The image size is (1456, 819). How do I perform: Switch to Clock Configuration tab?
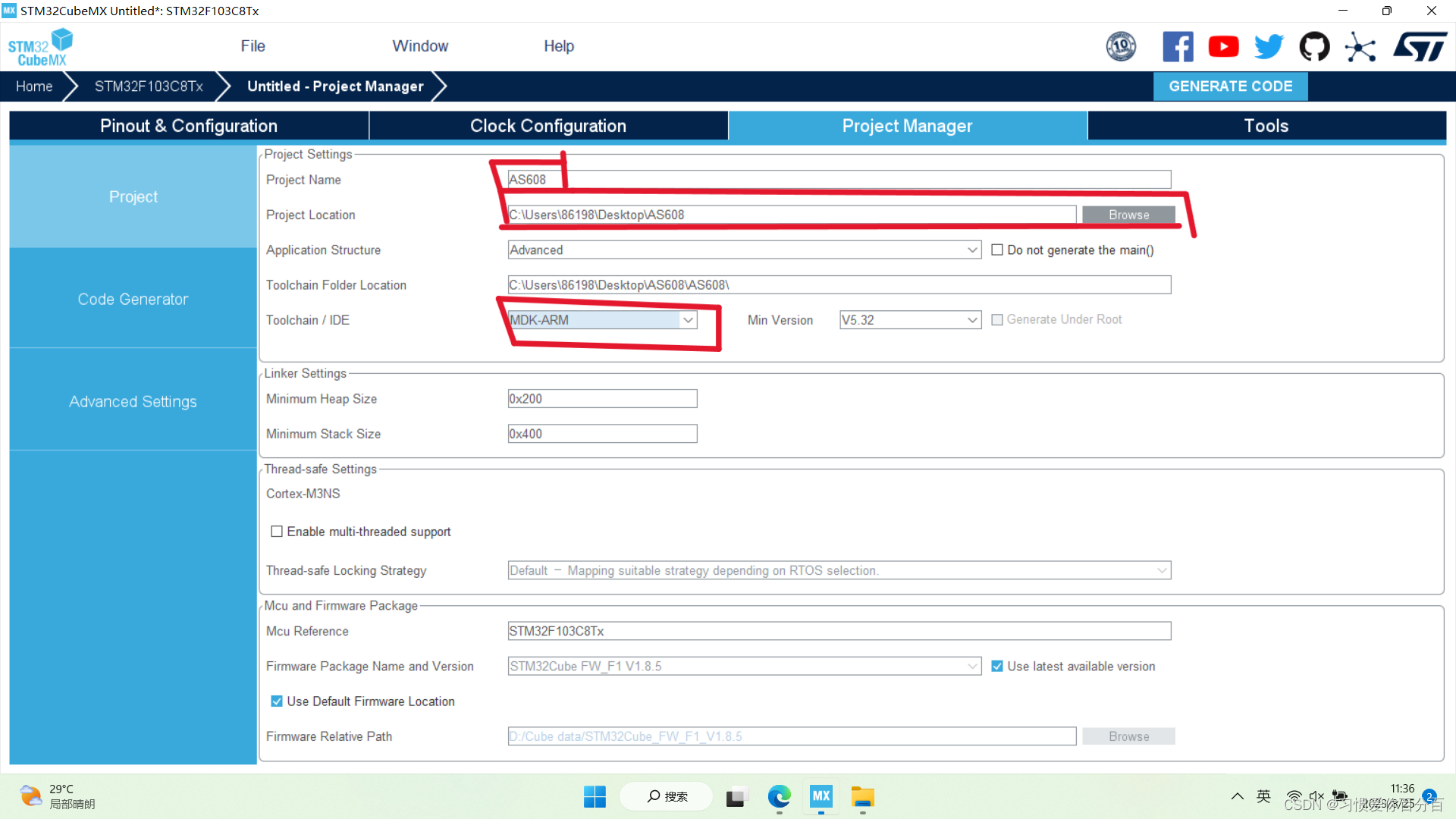pos(548,126)
